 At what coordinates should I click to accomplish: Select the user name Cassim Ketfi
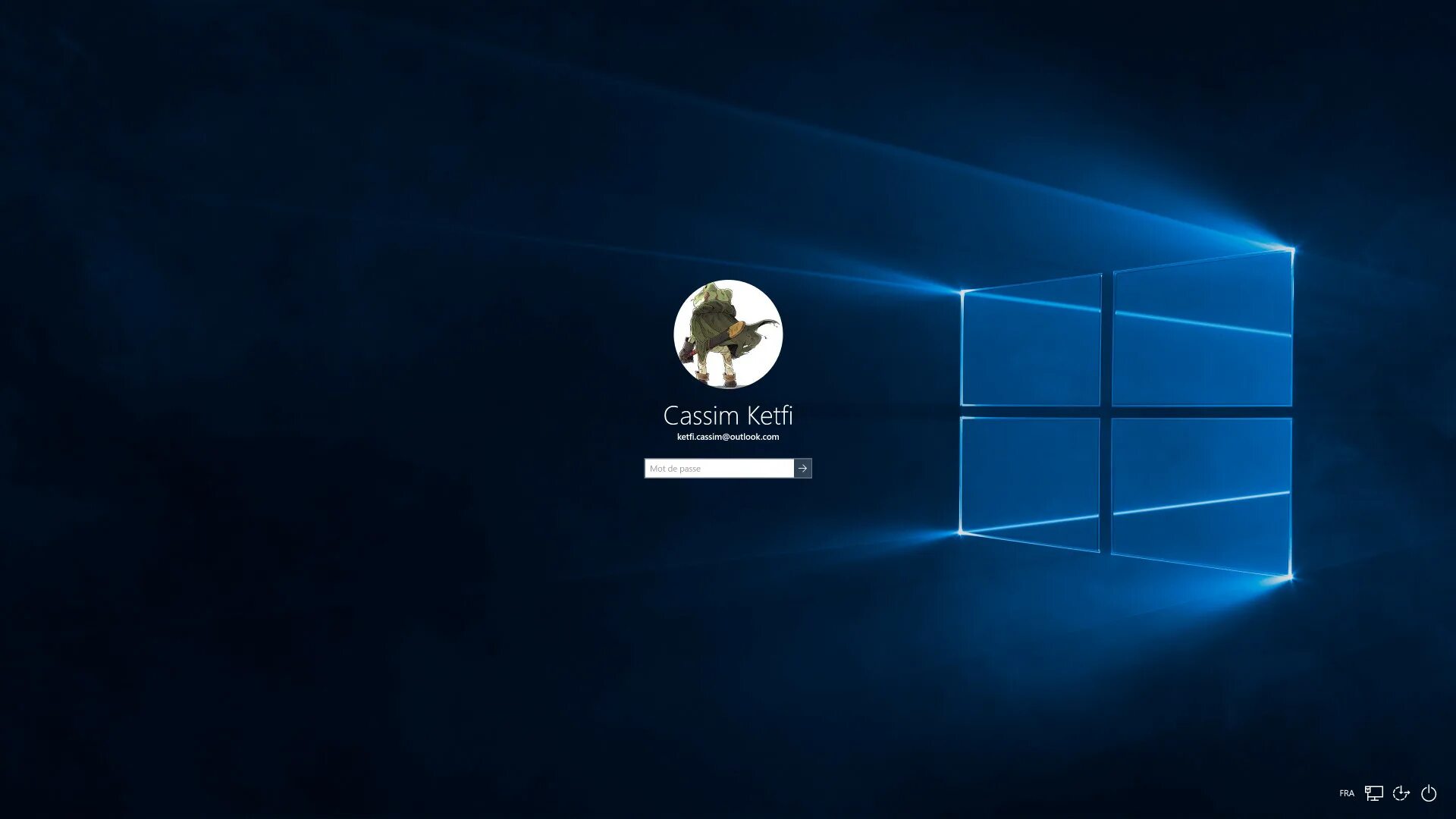727,415
